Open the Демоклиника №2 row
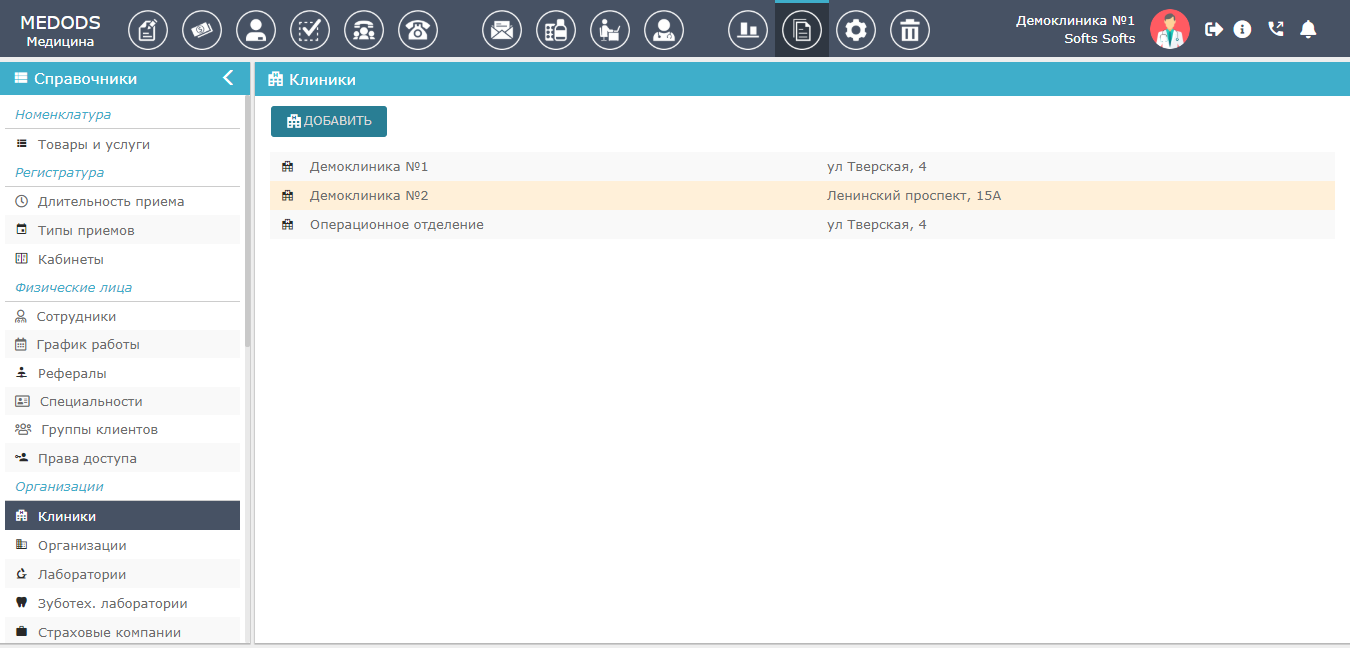The image size is (1350, 648). 369,196
